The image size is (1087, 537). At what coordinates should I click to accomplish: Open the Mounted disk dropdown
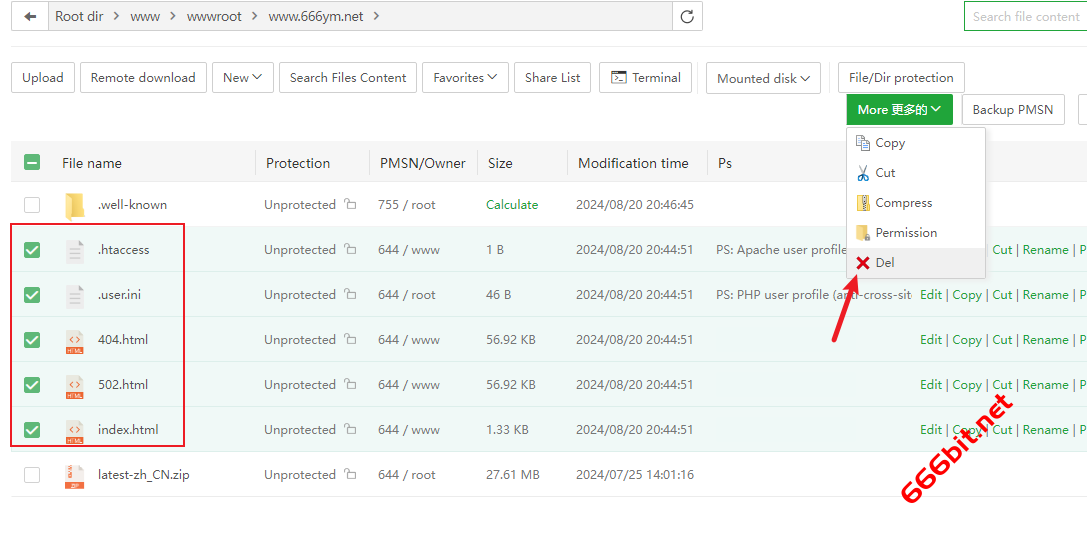pos(763,78)
